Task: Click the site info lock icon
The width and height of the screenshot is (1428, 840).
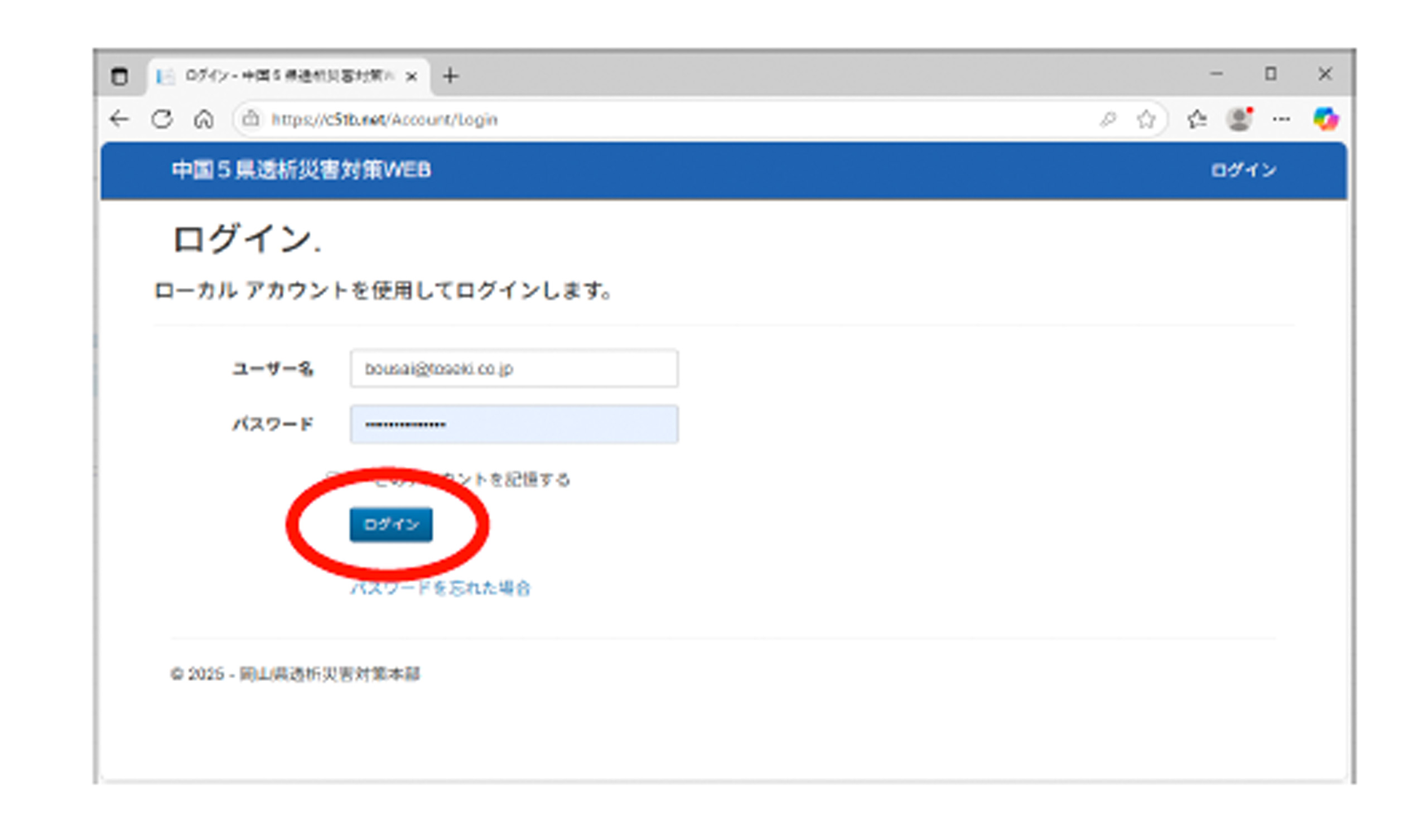Action: point(250,119)
